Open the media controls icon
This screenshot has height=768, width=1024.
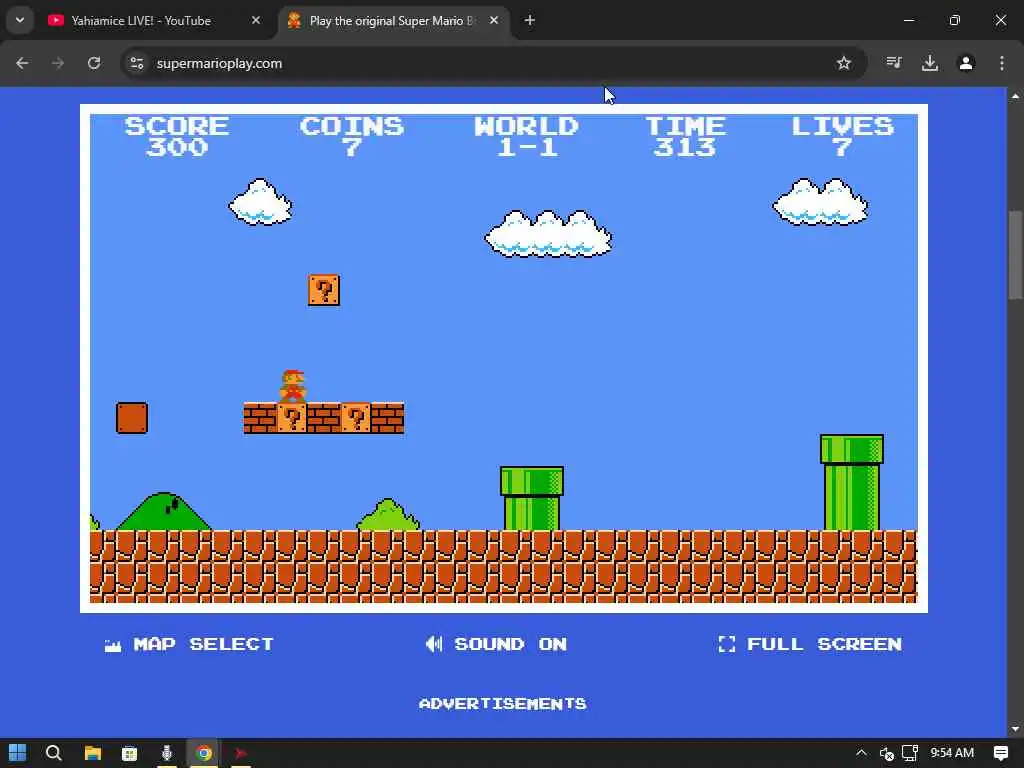point(894,63)
